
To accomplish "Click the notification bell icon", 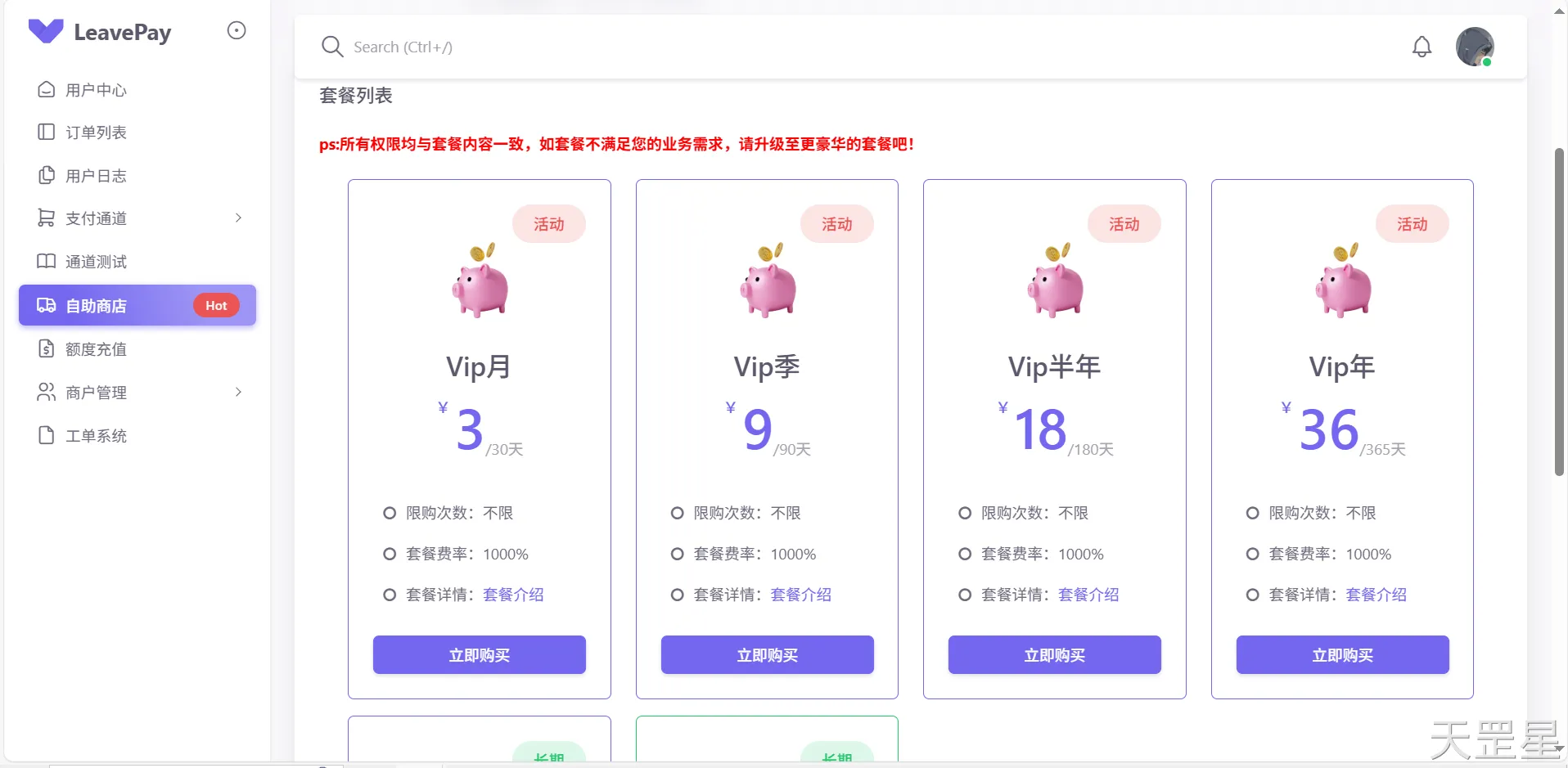I will point(1422,47).
